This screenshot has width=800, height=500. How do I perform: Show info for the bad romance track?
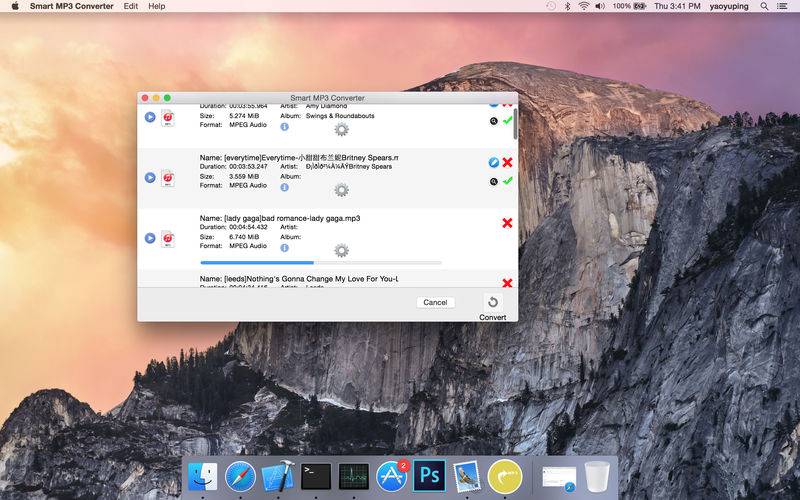click(285, 247)
